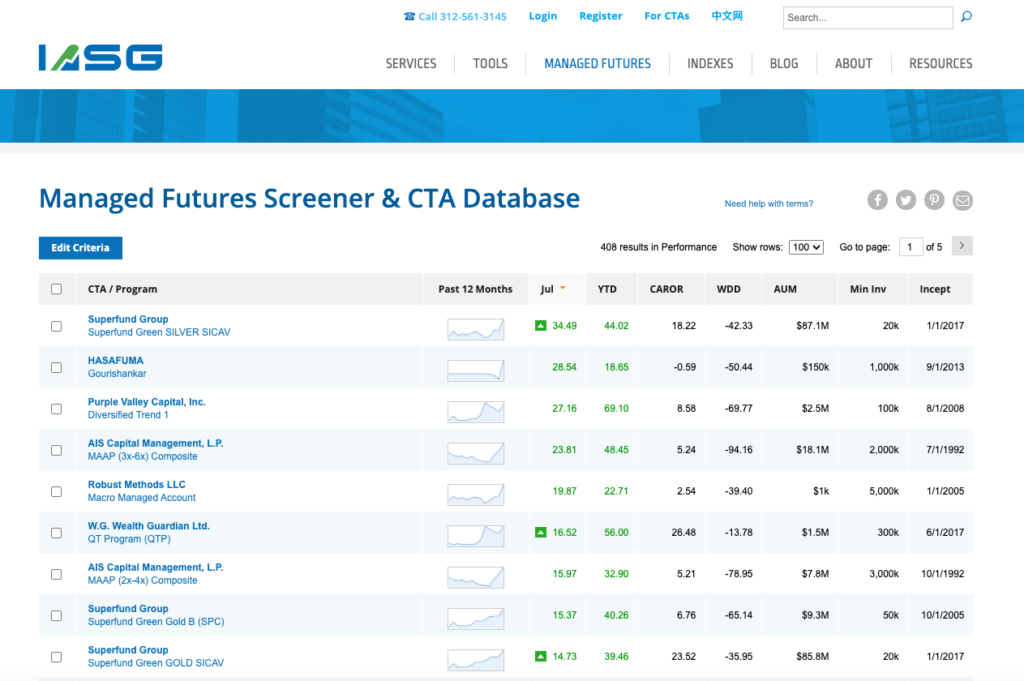Open the Show rows dropdown
The width and height of the screenshot is (1024, 681).
coord(805,247)
